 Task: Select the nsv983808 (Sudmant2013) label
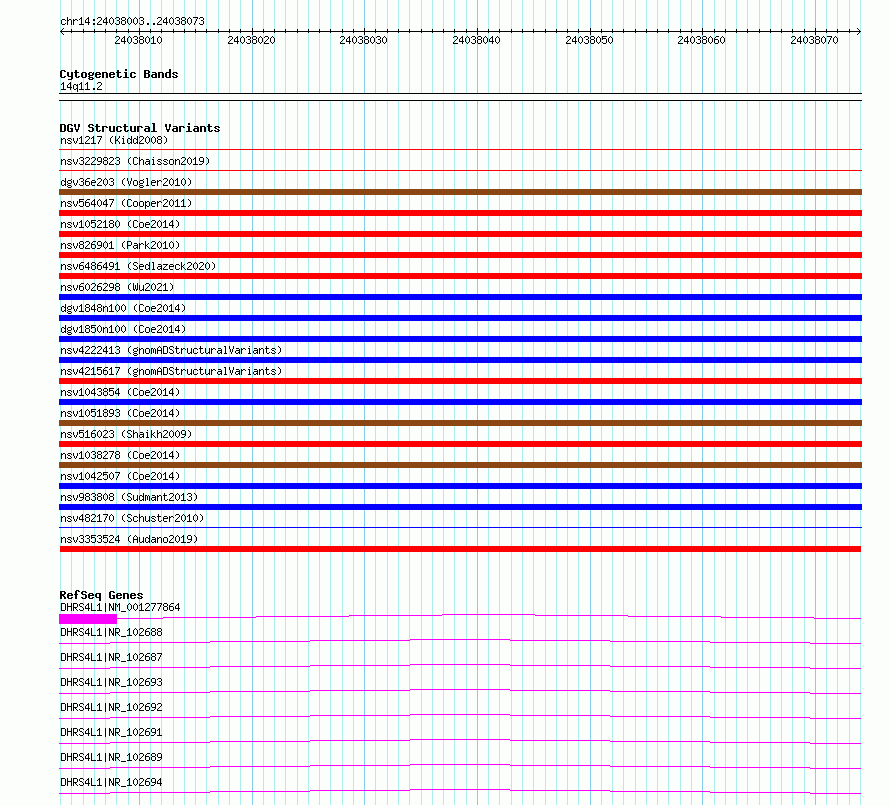point(129,497)
